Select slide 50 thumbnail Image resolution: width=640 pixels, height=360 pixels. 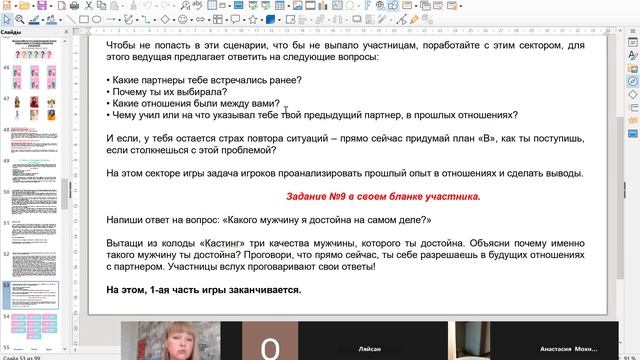[34, 202]
